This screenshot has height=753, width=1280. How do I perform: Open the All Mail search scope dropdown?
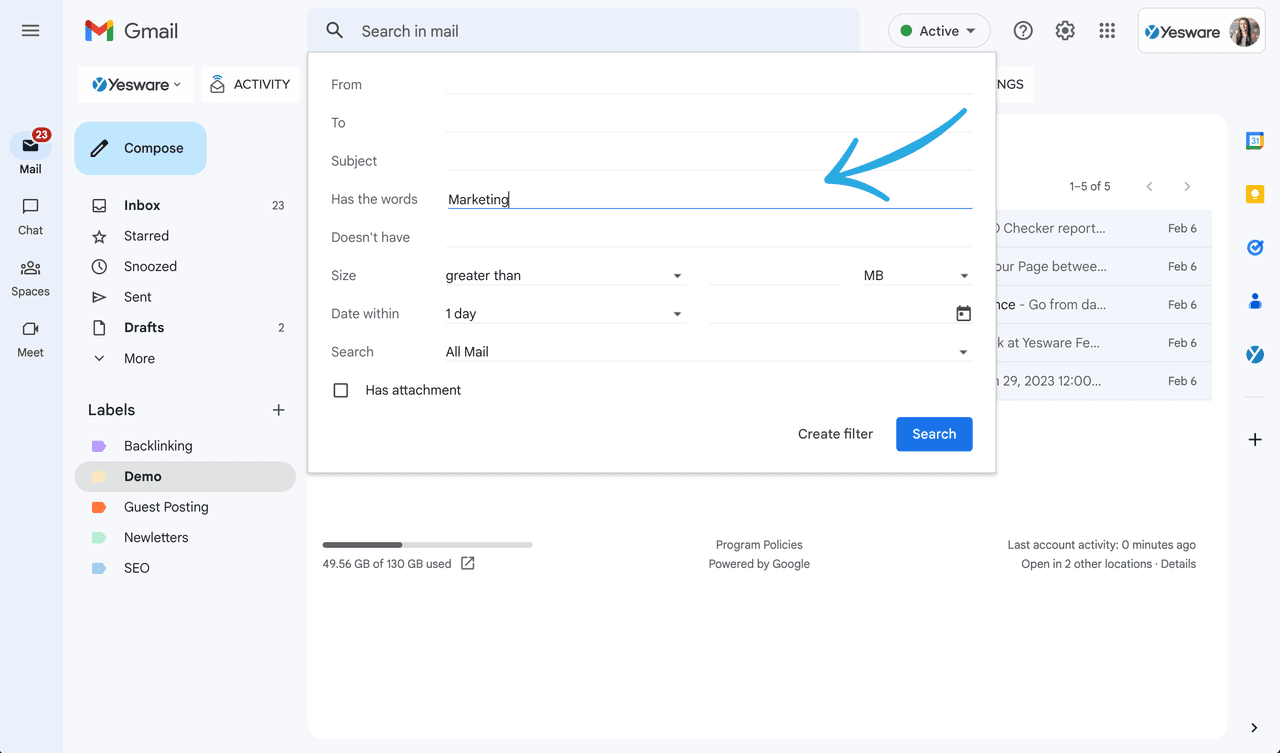coord(705,351)
